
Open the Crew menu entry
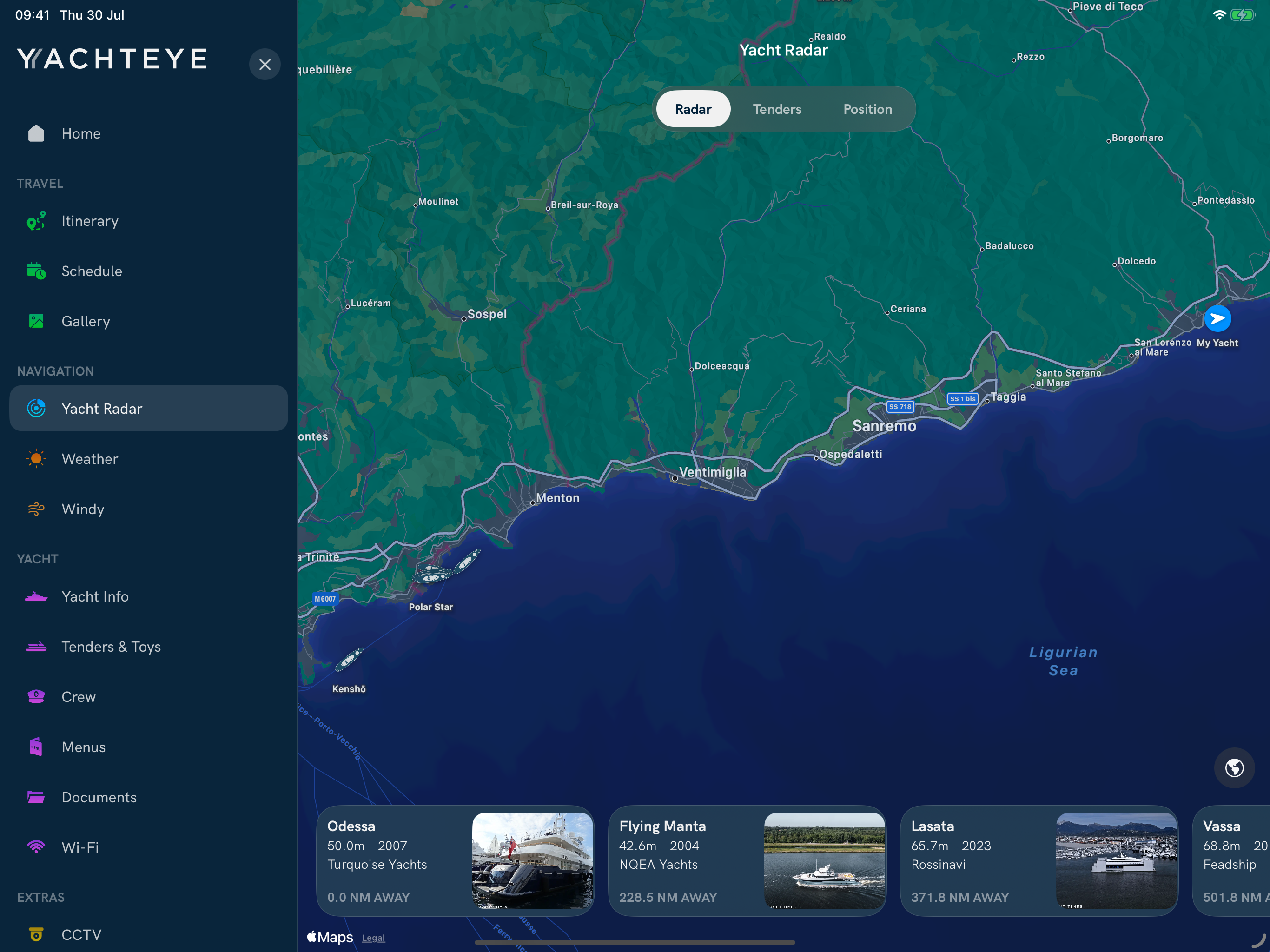click(148, 696)
